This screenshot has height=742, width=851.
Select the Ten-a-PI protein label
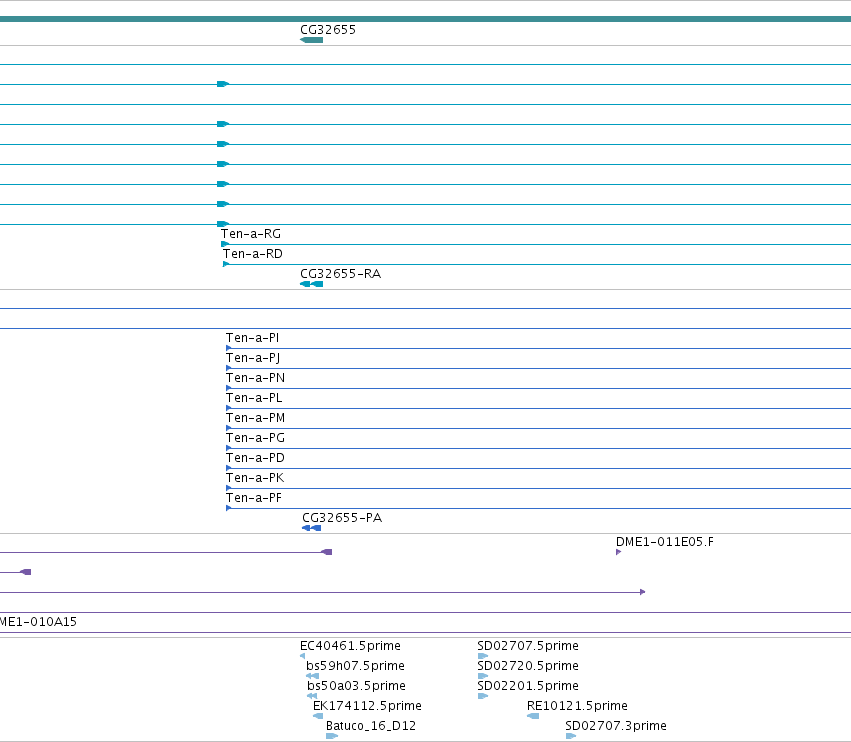252,338
